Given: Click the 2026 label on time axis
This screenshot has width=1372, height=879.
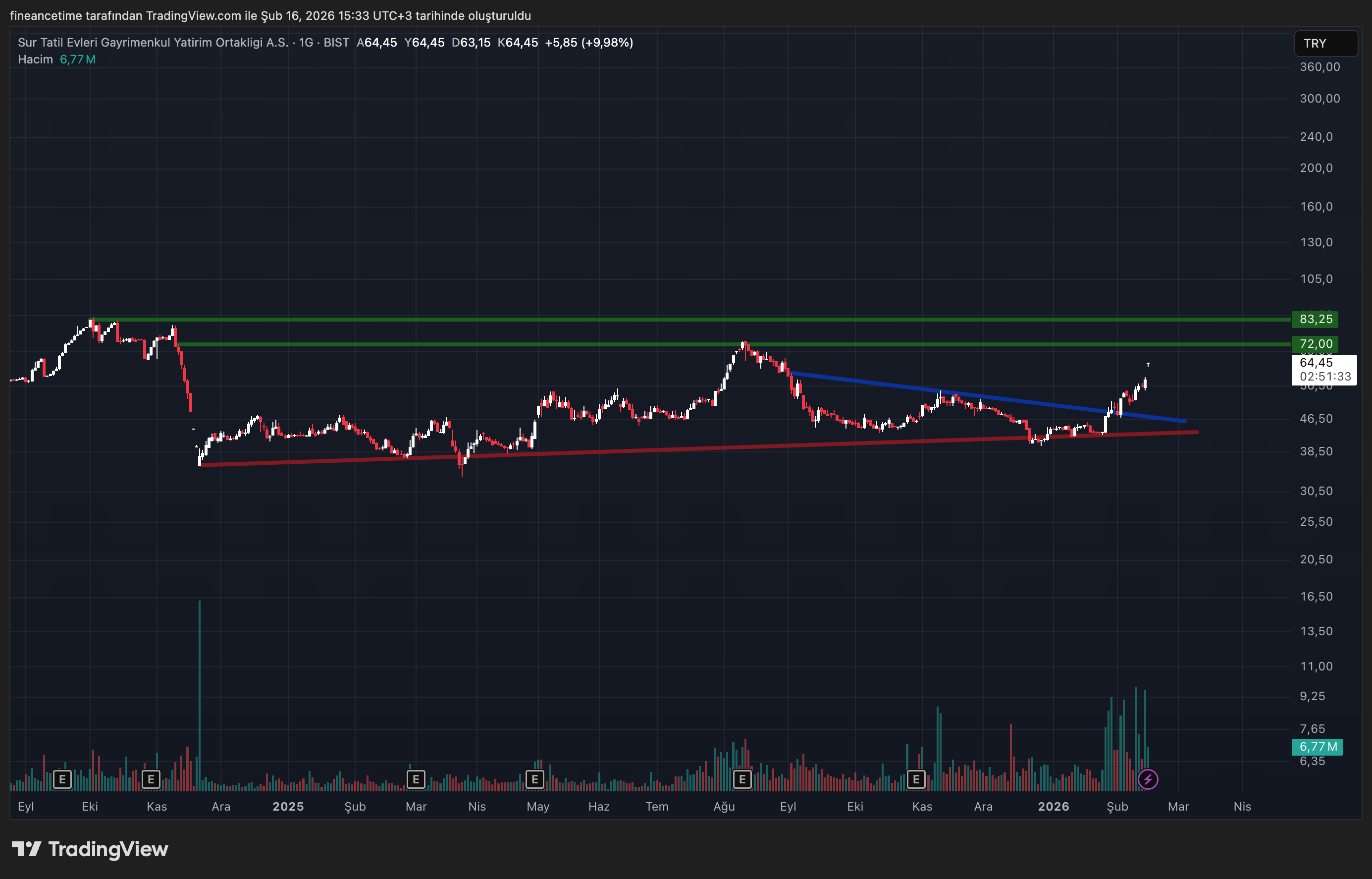Looking at the screenshot, I should (1053, 807).
